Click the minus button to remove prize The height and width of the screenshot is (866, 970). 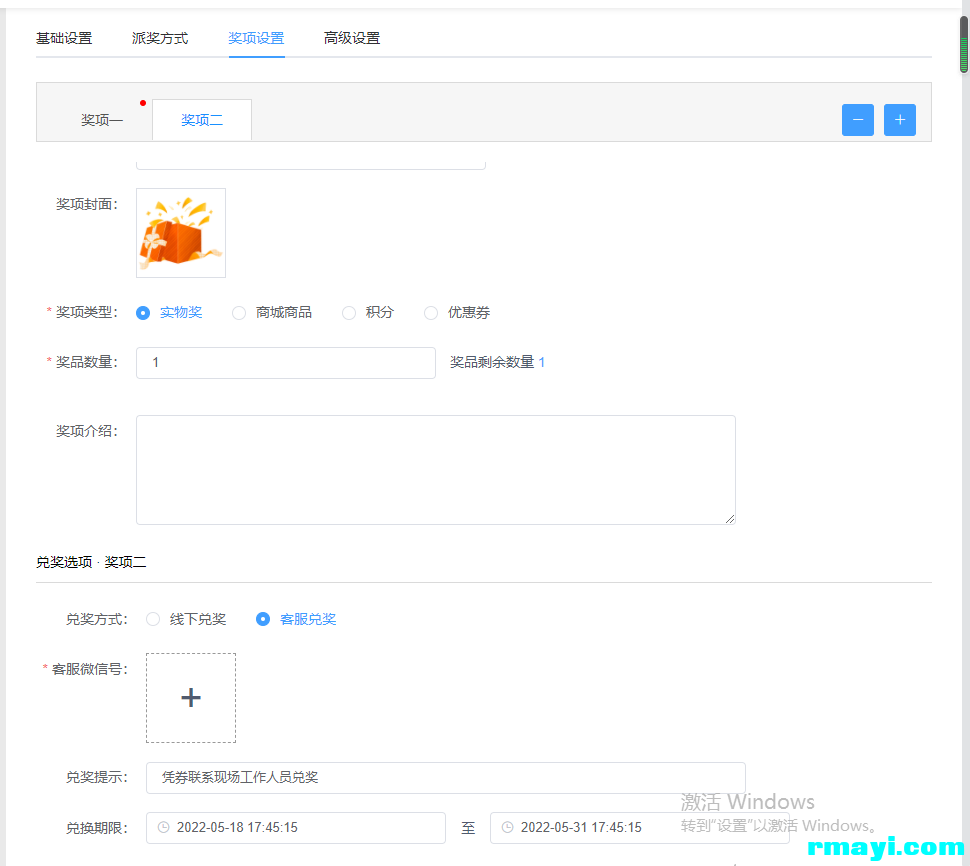[857, 120]
